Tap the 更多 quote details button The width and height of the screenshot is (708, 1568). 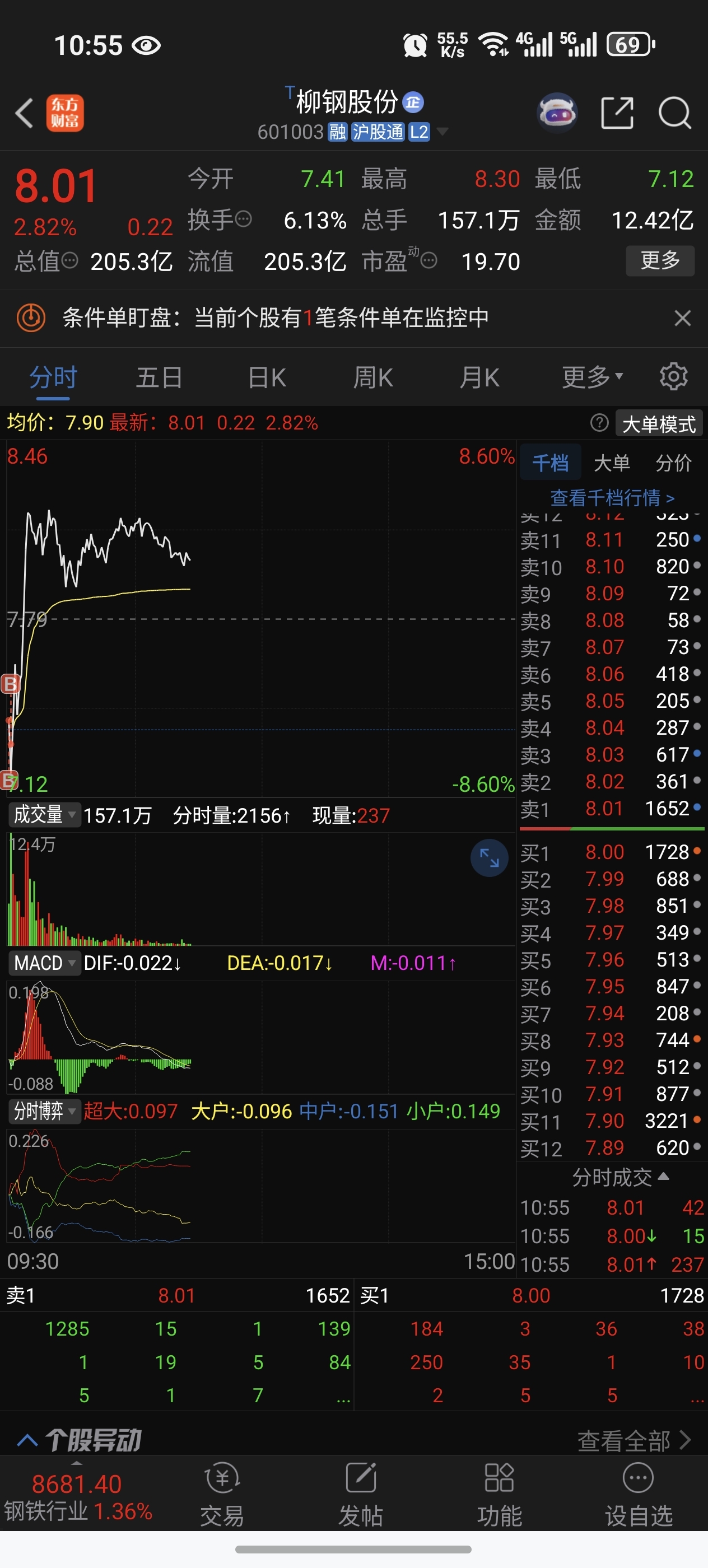point(660,260)
